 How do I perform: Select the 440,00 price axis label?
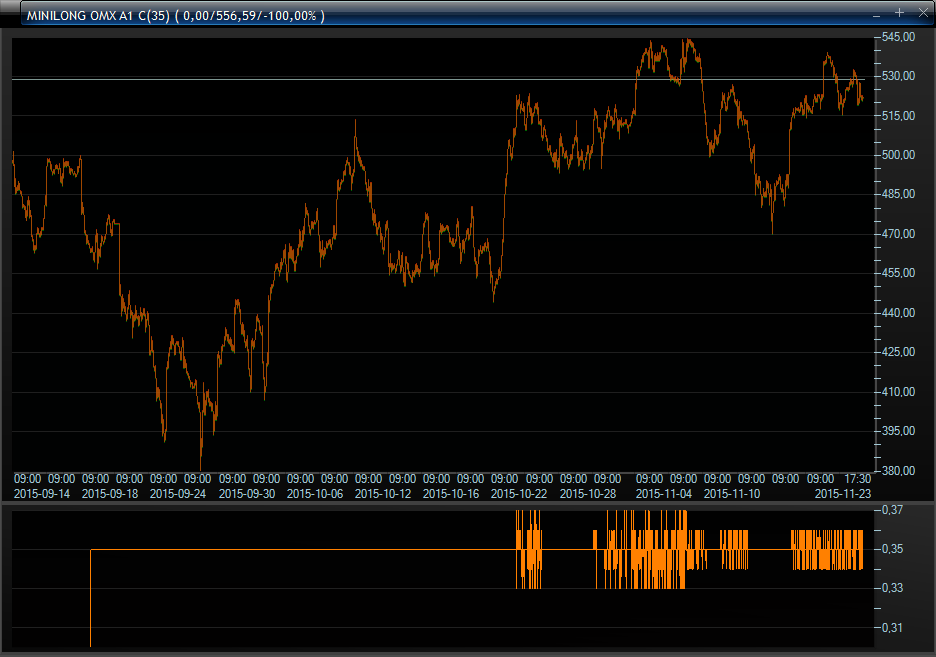pyautogui.click(x=899, y=313)
